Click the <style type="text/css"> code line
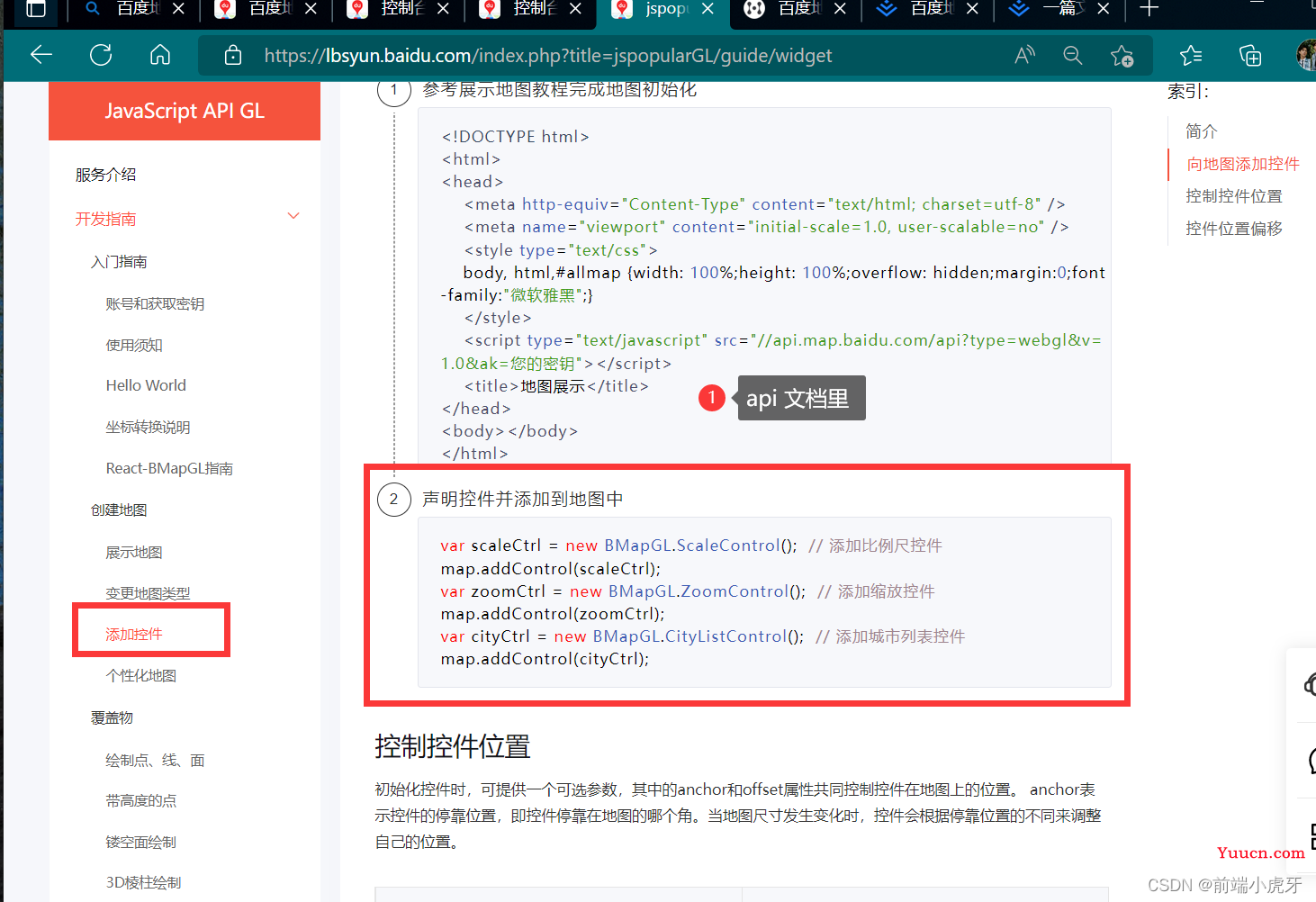The width and height of the screenshot is (1316, 902). 561,250
